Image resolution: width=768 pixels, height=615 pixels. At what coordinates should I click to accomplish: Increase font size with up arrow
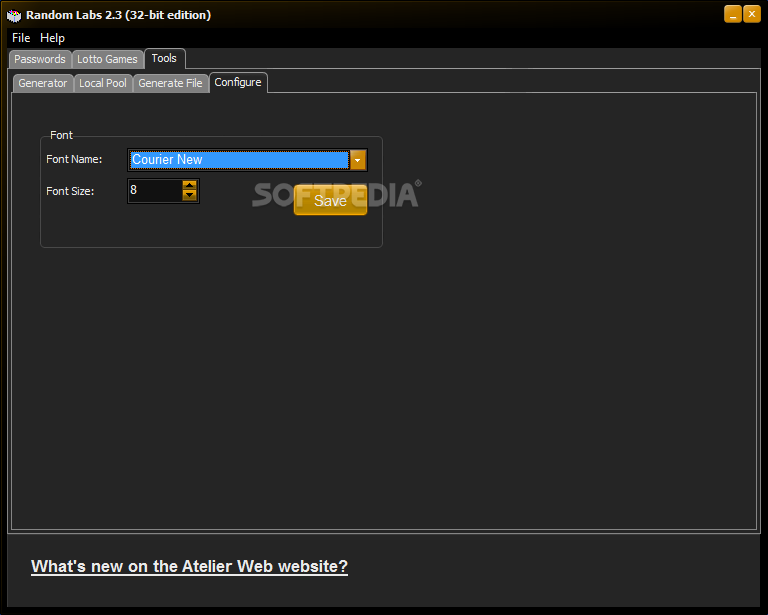(x=190, y=185)
